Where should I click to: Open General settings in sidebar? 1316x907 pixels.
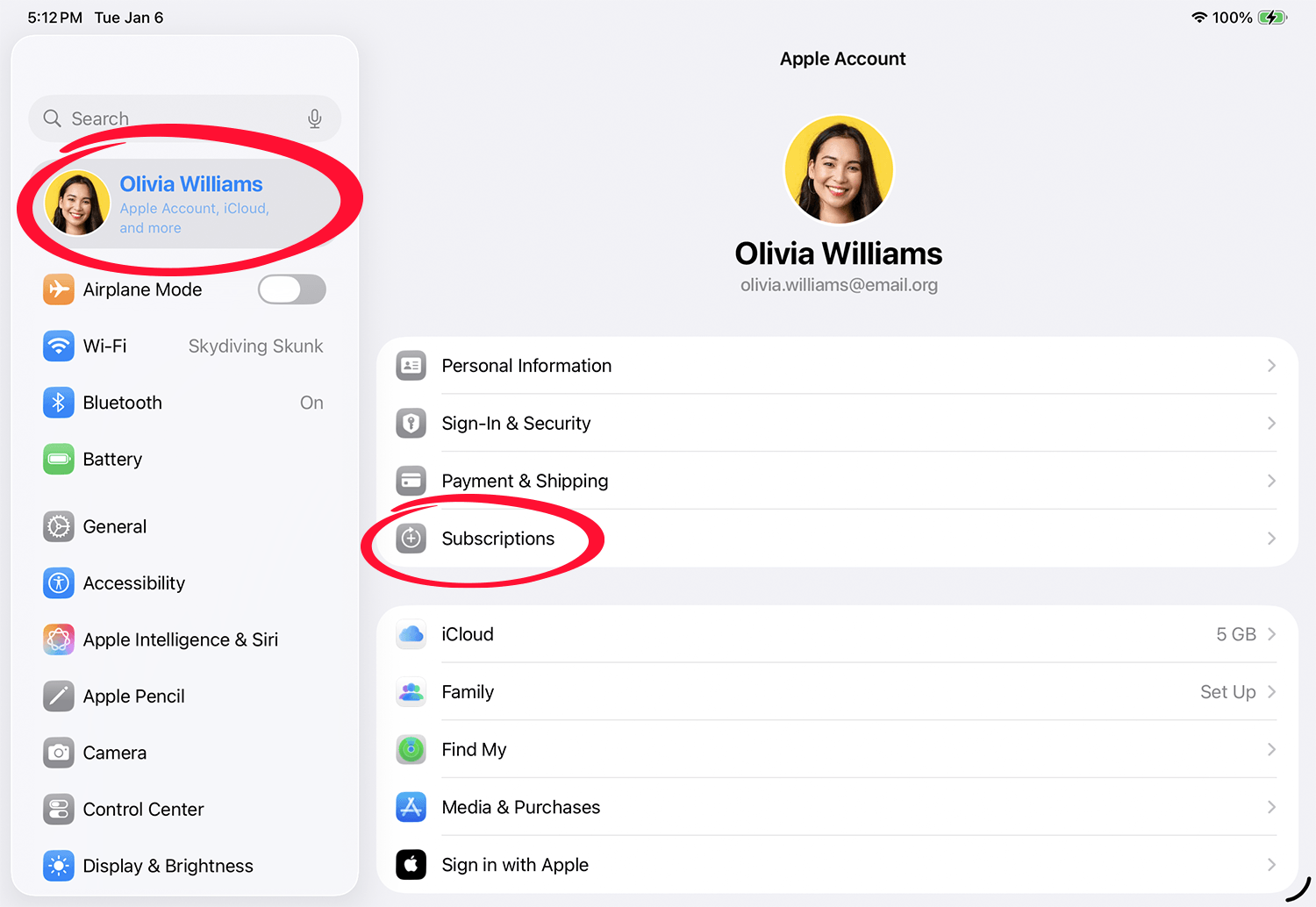(x=184, y=526)
